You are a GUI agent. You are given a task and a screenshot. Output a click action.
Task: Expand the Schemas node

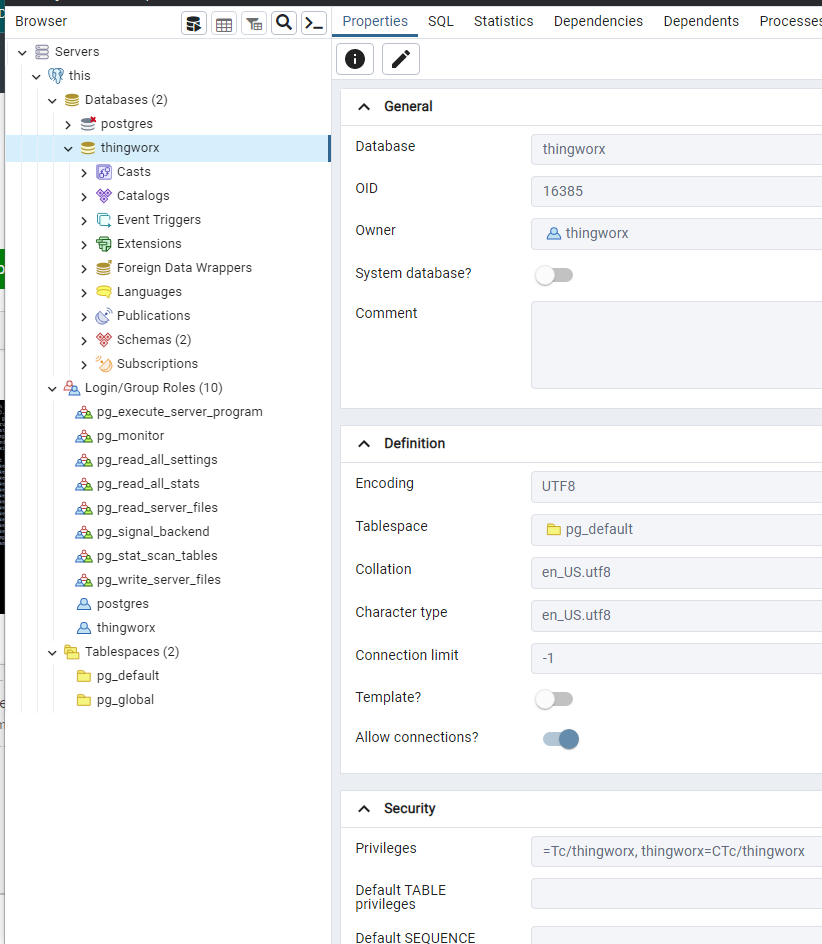click(x=84, y=339)
